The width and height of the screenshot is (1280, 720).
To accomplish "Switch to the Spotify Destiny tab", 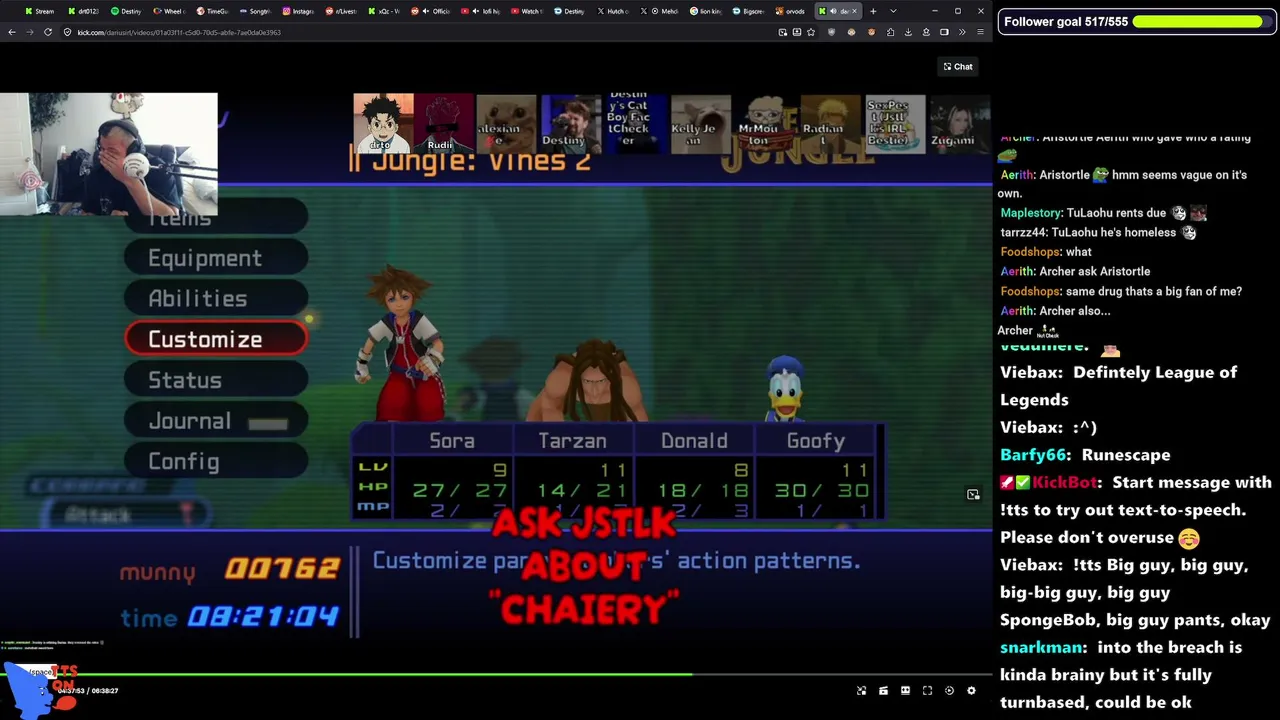I will pyautogui.click(x=126, y=11).
